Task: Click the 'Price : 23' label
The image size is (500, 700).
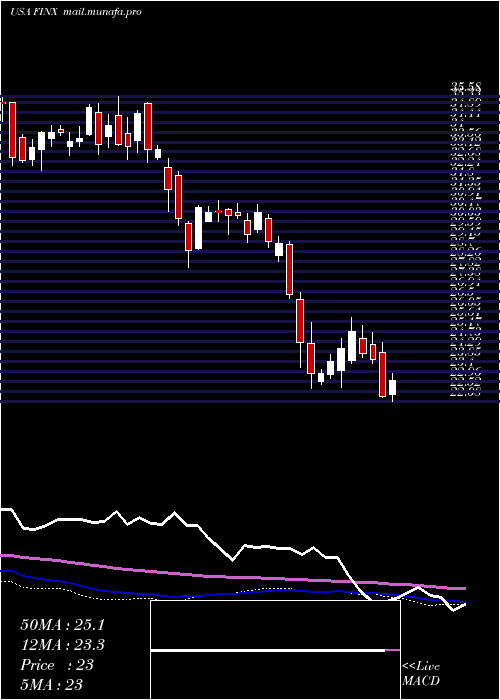Action: (57, 665)
